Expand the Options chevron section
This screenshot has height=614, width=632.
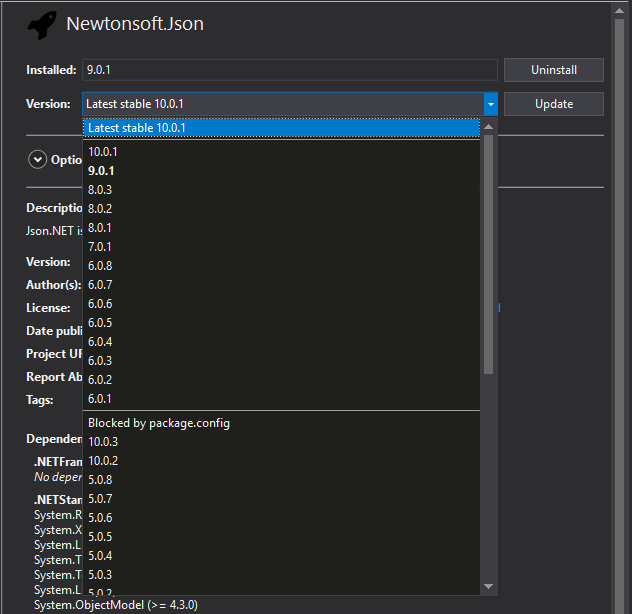tap(38, 159)
